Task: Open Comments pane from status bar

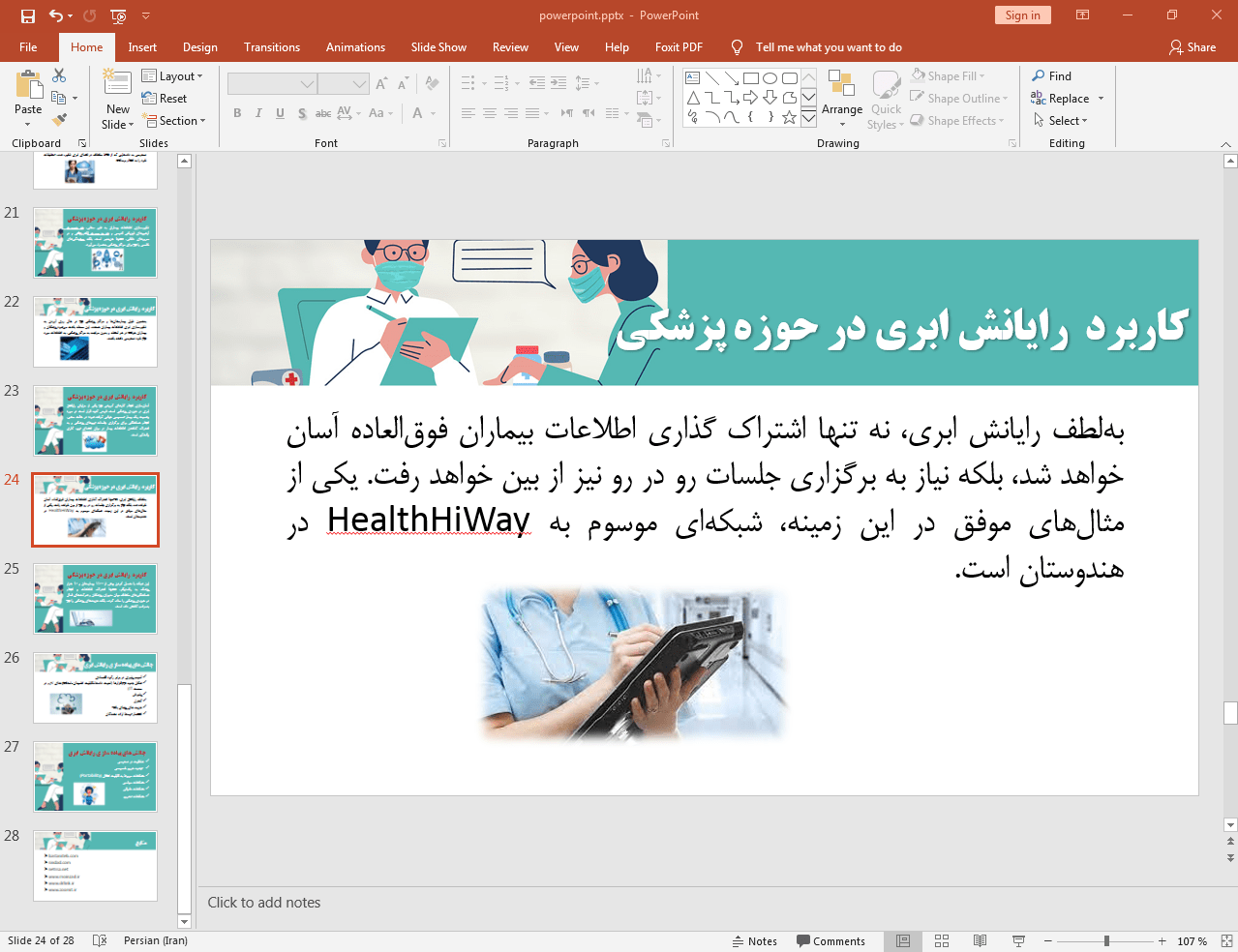Action: click(x=830, y=941)
